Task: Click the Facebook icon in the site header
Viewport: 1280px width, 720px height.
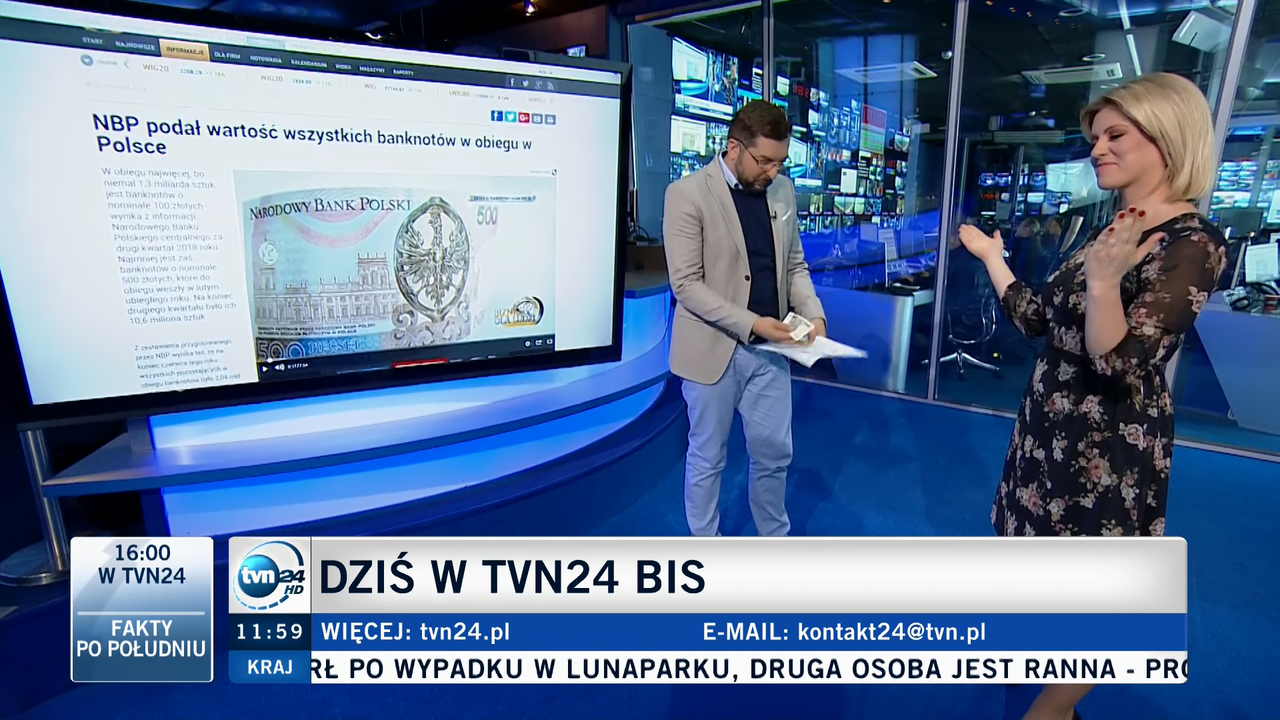Action: pos(512,82)
